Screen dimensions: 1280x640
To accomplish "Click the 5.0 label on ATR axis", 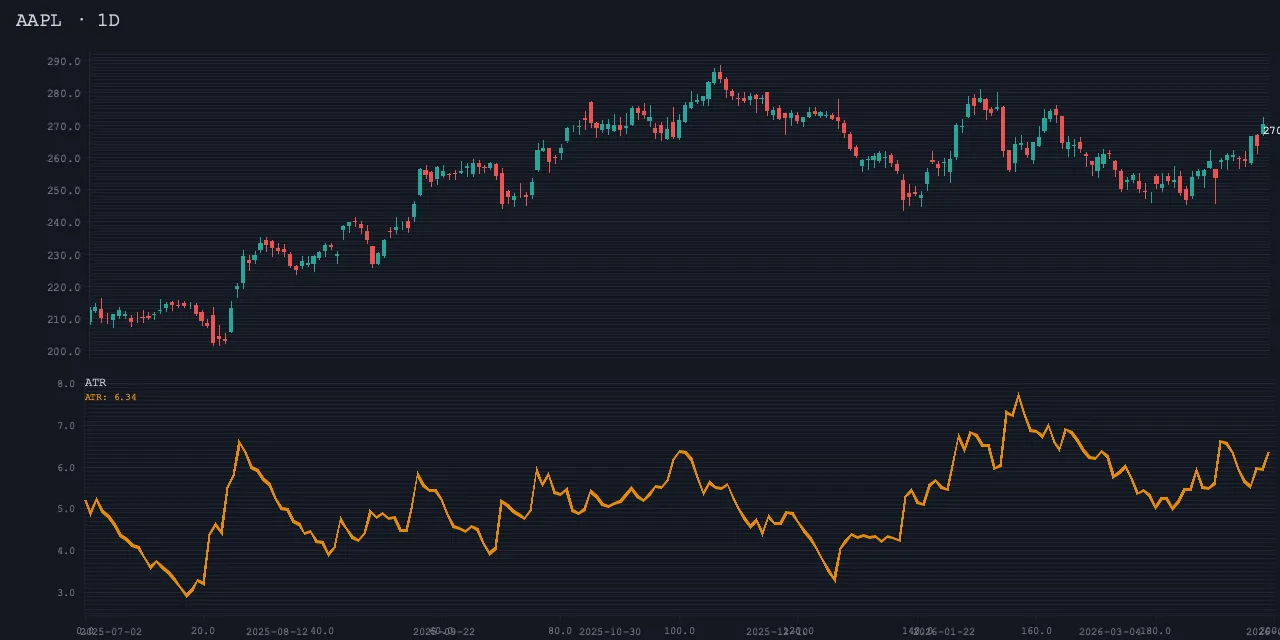I will coord(66,509).
